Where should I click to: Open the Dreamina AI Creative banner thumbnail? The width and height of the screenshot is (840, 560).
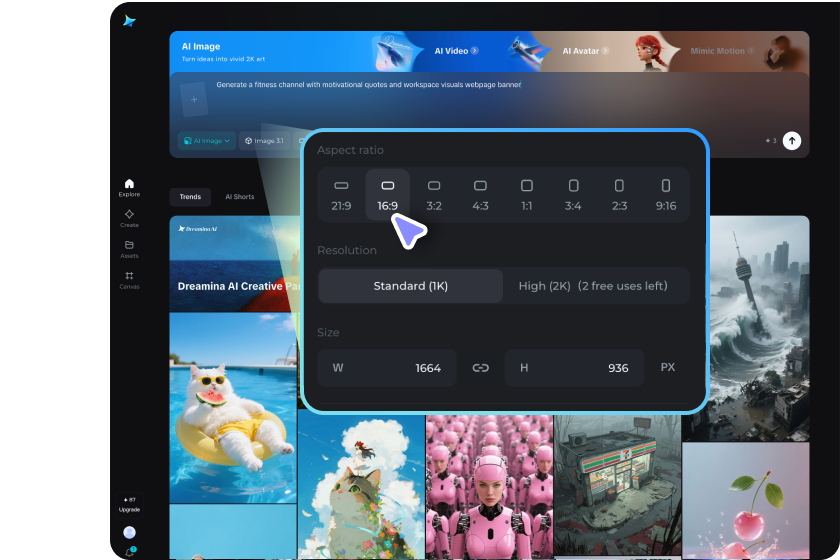click(x=235, y=264)
